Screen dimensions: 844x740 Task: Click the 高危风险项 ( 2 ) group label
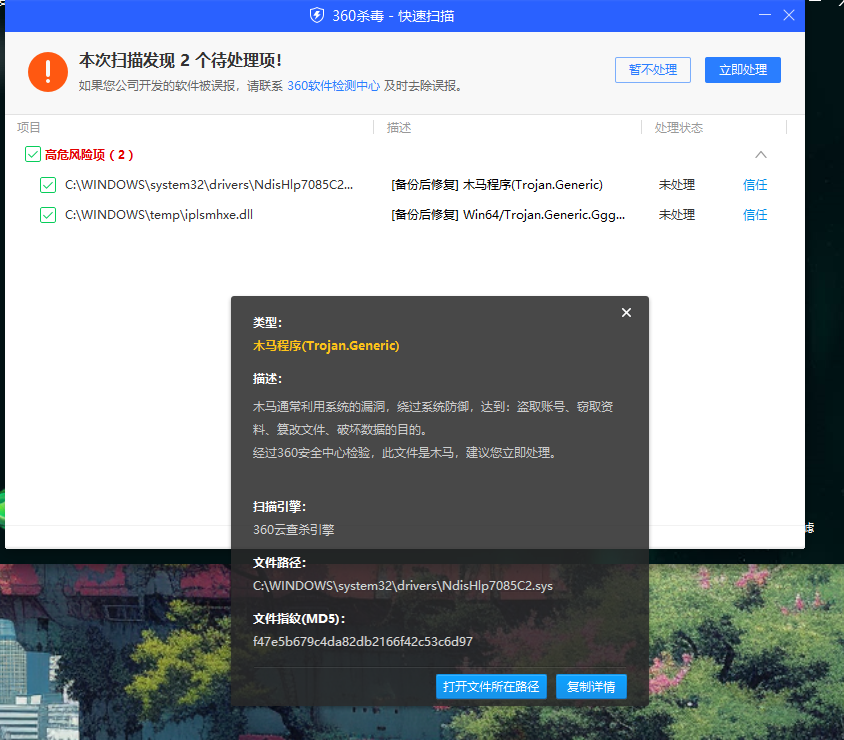coord(89,155)
